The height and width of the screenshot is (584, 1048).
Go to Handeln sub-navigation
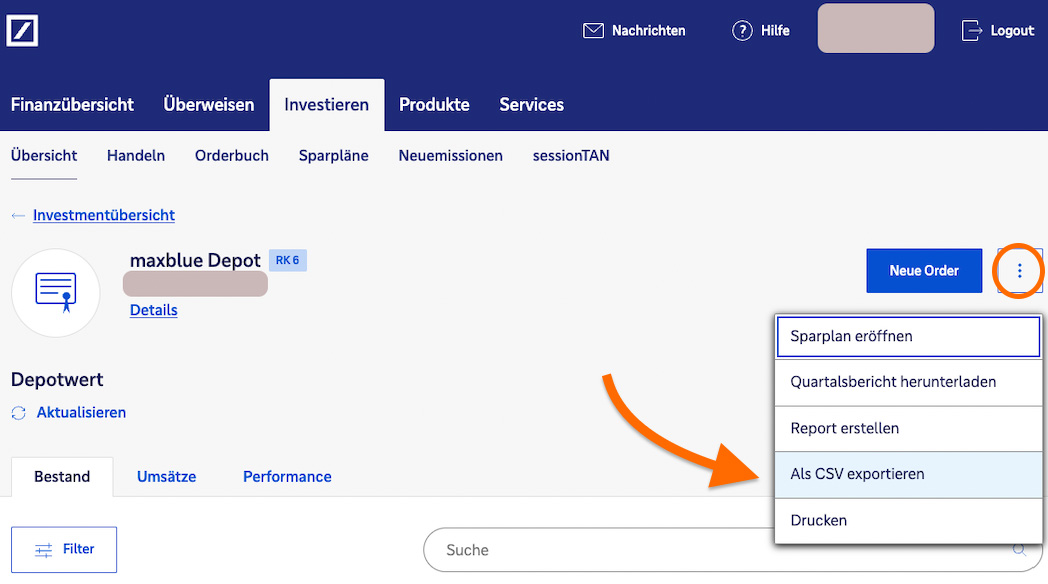coord(136,156)
